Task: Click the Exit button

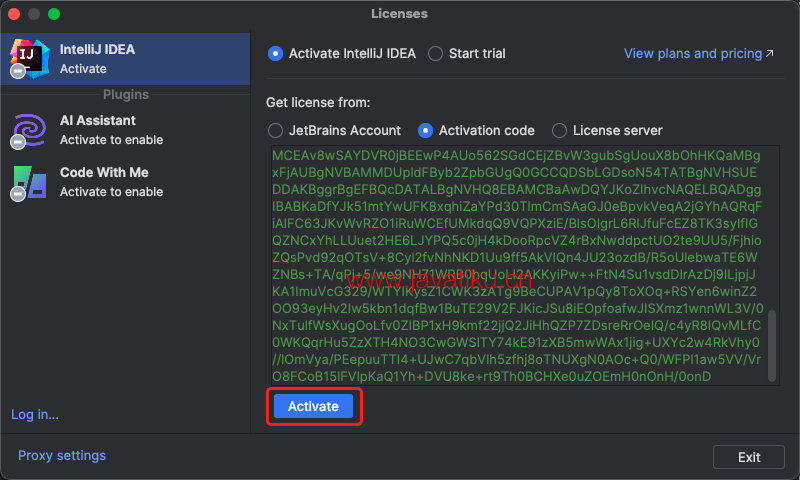Action: click(748, 457)
